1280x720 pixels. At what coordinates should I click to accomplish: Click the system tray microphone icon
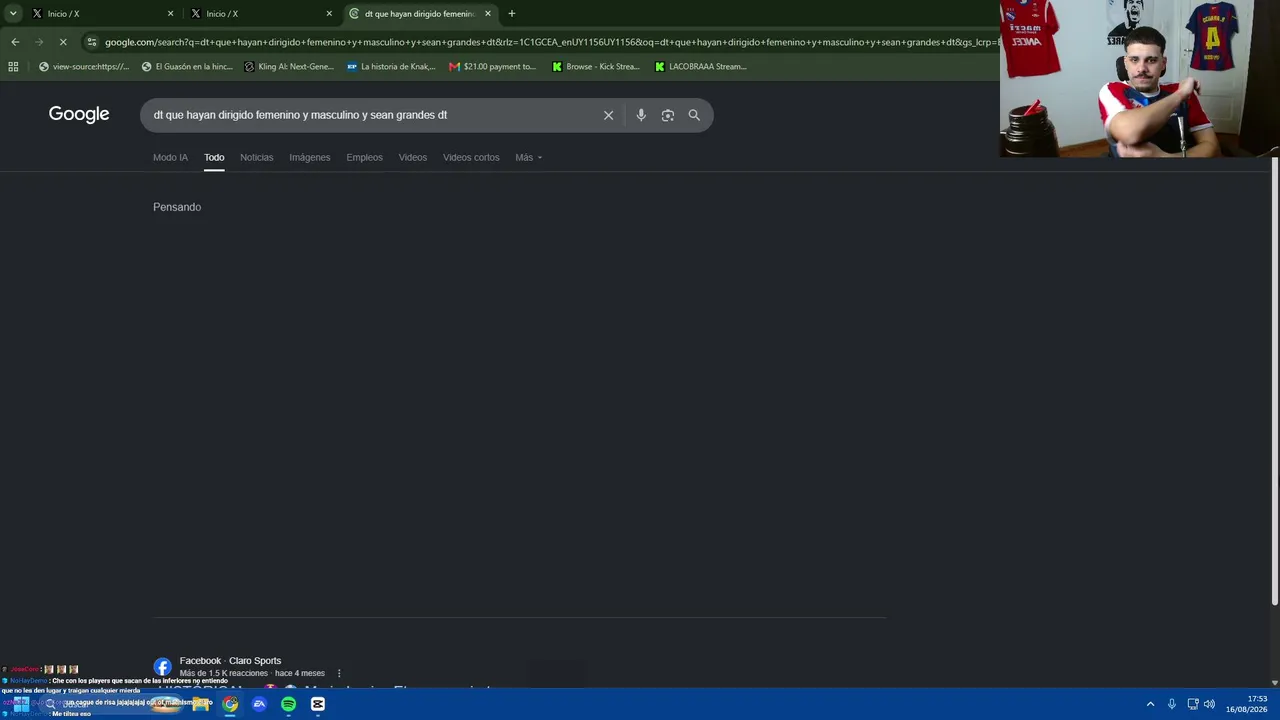(x=1172, y=704)
